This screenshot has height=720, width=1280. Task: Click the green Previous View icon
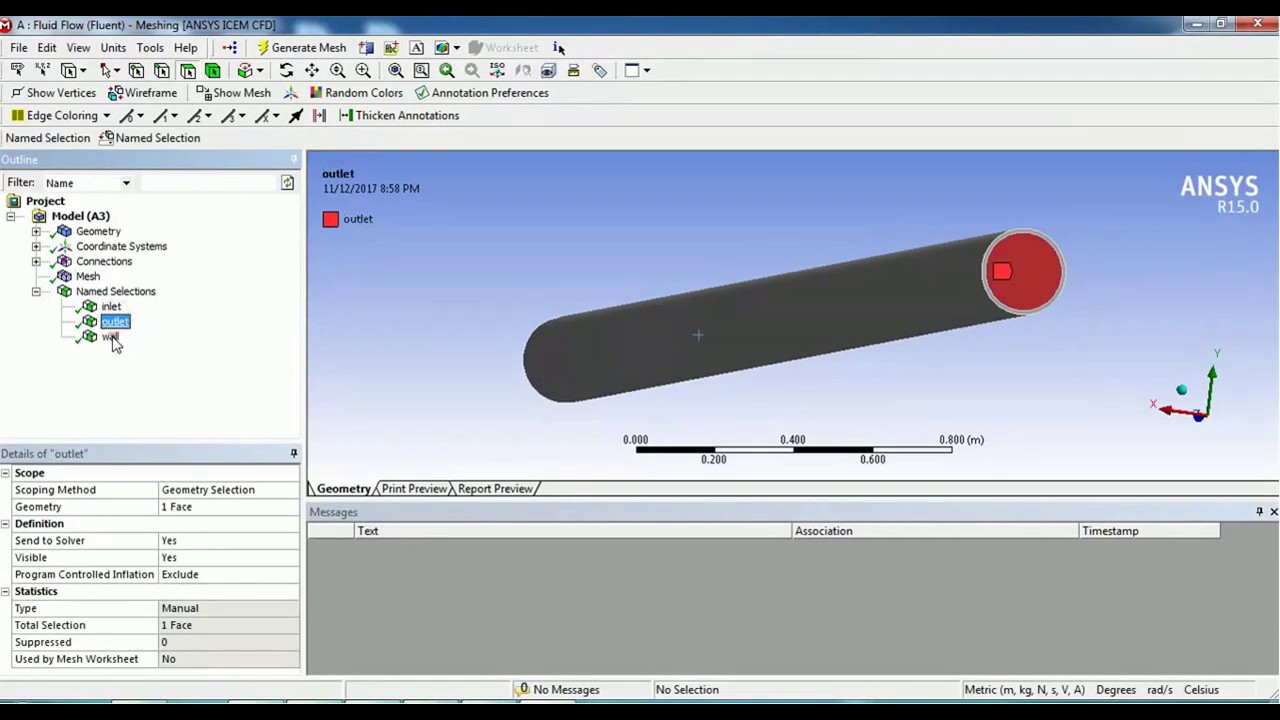point(446,70)
